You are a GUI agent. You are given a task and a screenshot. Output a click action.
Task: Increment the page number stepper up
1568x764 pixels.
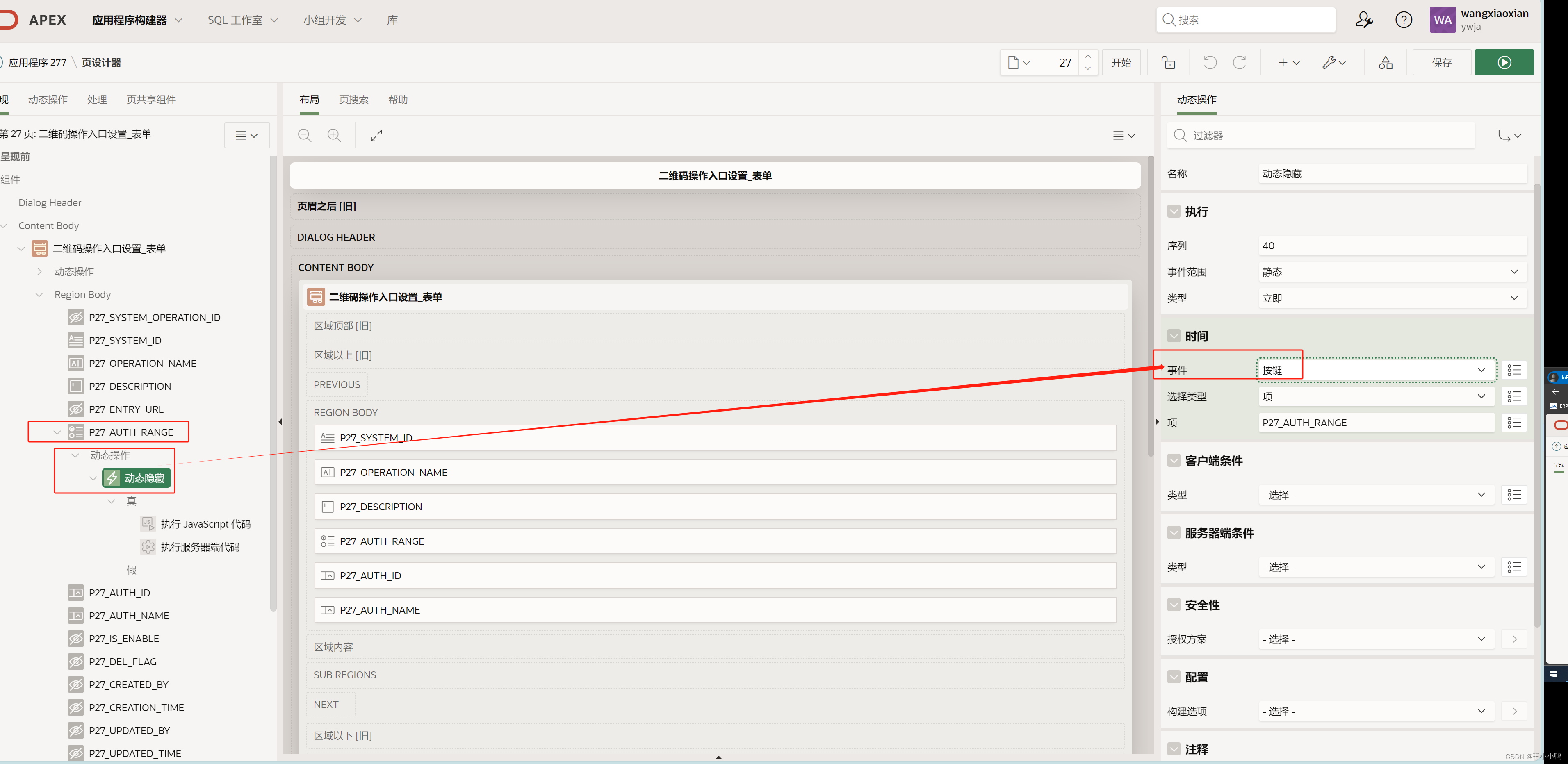(x=1088, y=57)
